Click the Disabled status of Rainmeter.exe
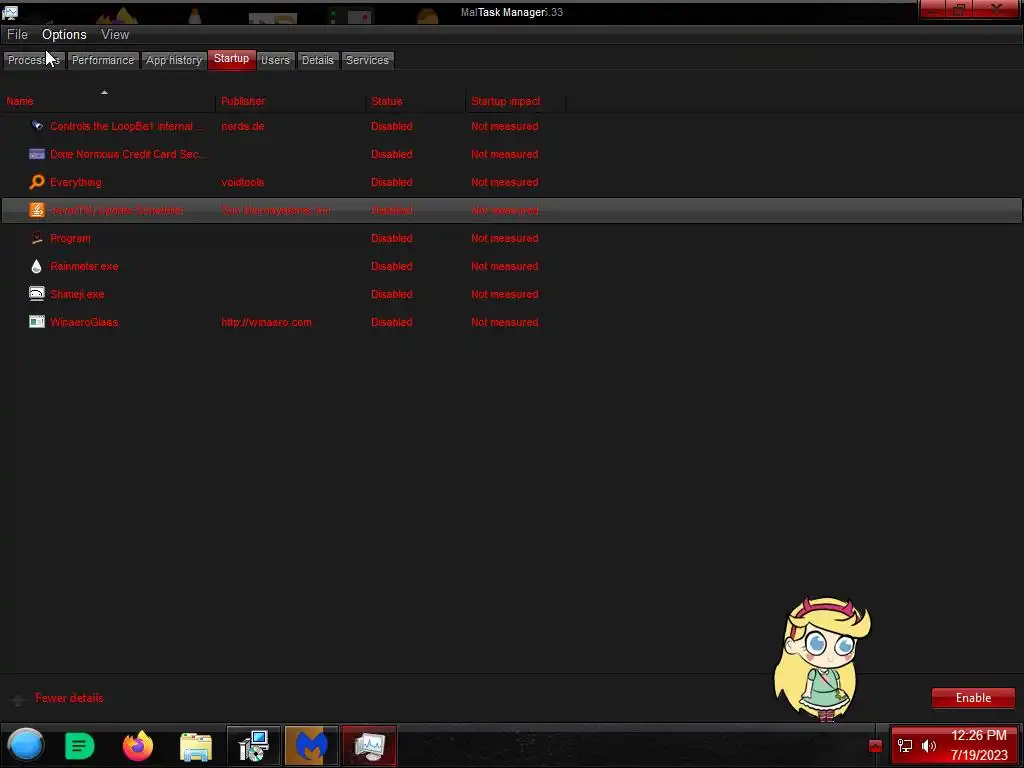Screen dimensions: 1024x768 [x=392, y=266]
